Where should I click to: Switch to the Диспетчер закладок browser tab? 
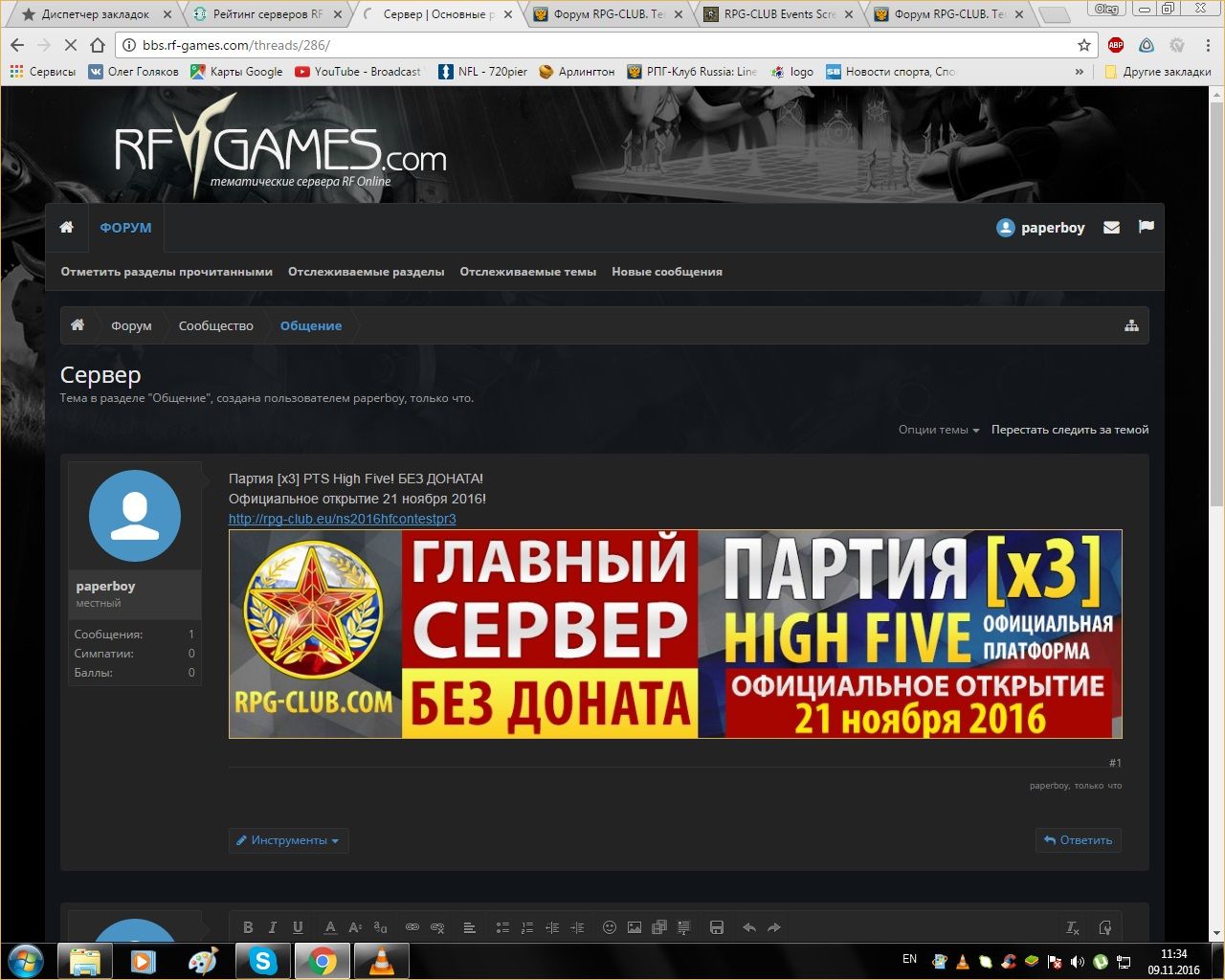[94, 14]
